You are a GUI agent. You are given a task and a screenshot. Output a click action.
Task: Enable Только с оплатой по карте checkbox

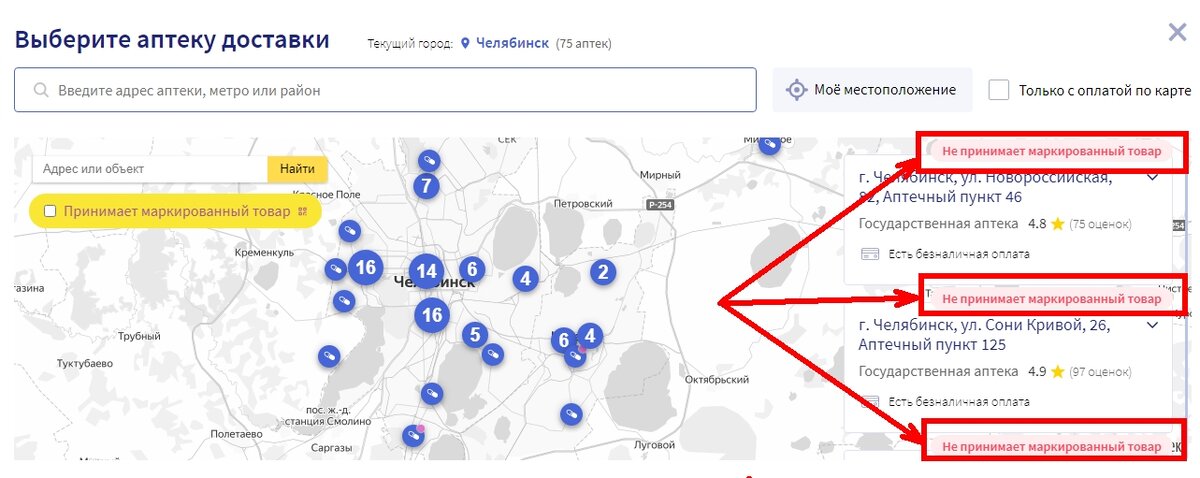pos(998,90)
